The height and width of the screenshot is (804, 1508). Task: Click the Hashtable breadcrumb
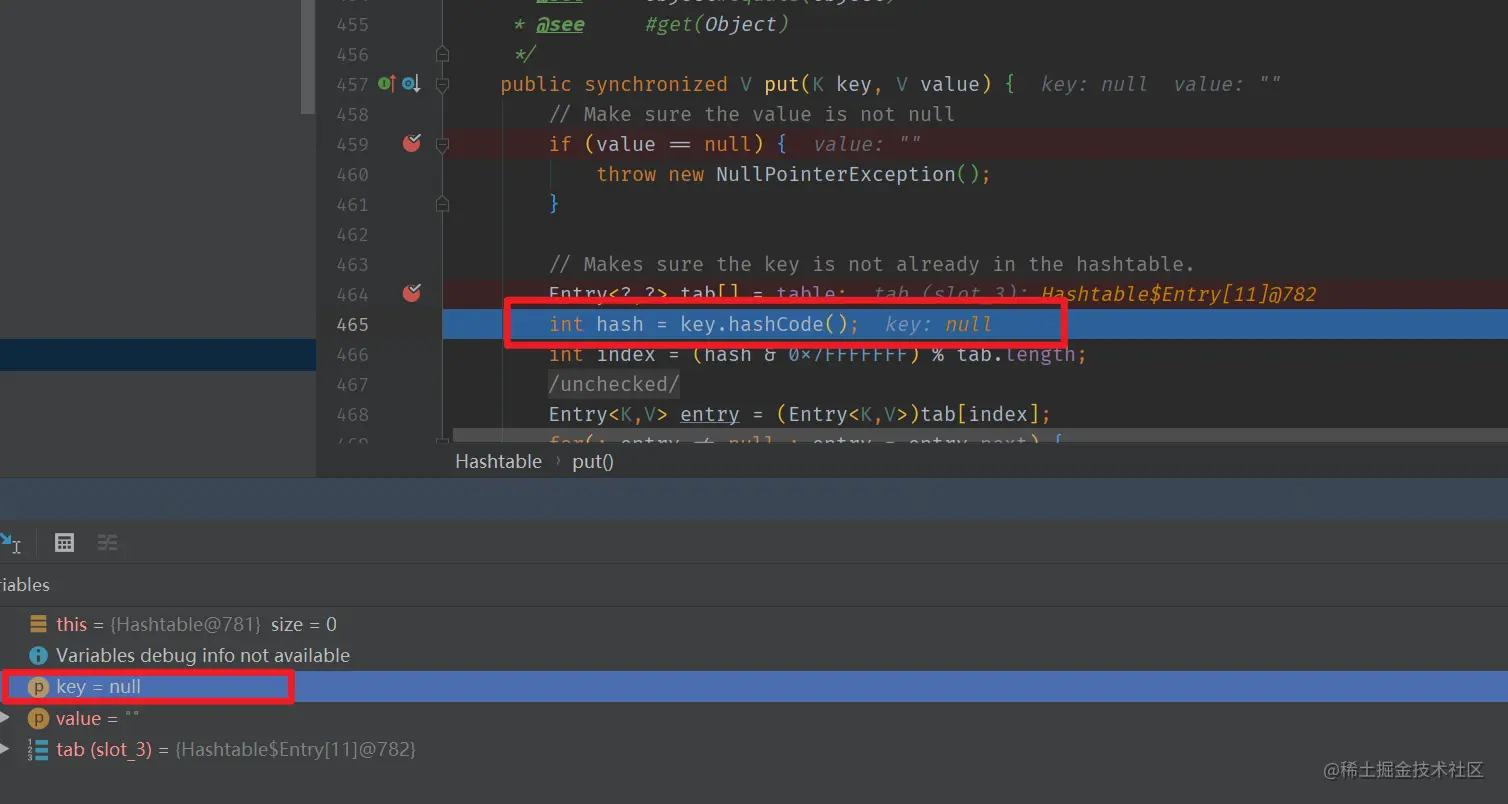coord(498,461)
